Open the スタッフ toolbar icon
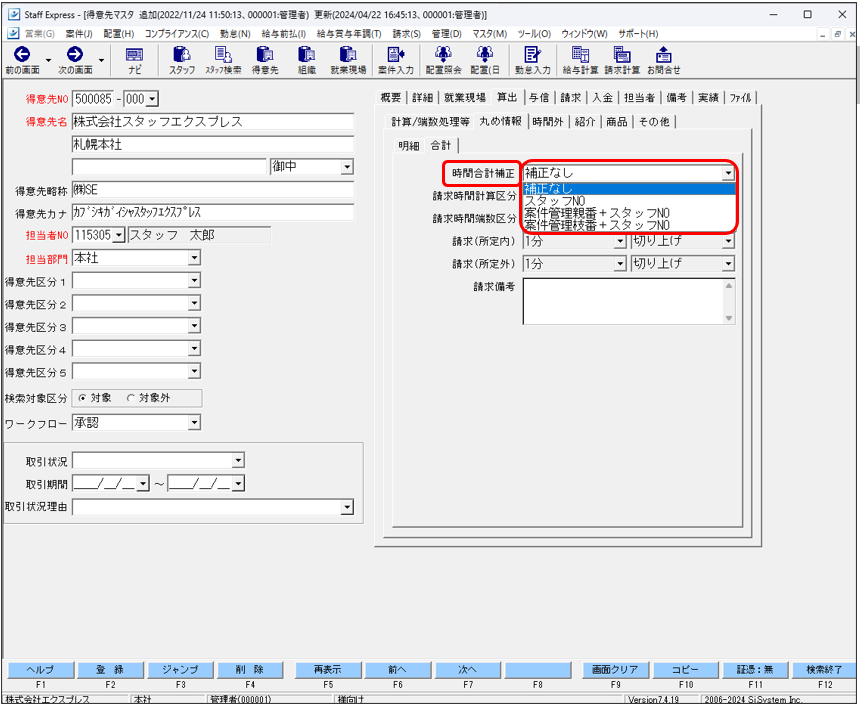Screen dimensions: 860x707 click(182, 54)
